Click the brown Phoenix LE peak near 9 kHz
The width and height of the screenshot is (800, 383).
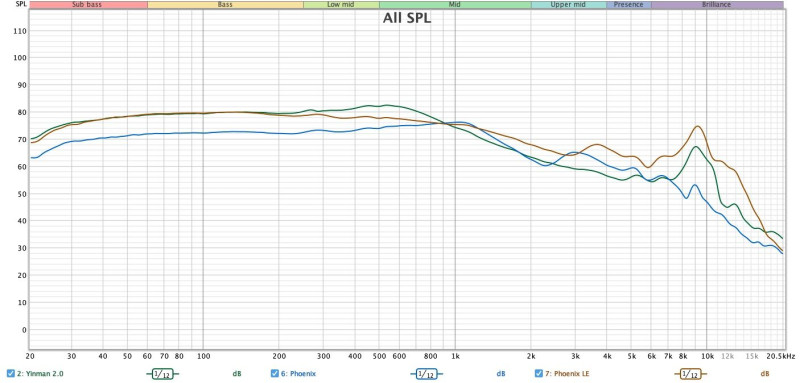[697, 126]
